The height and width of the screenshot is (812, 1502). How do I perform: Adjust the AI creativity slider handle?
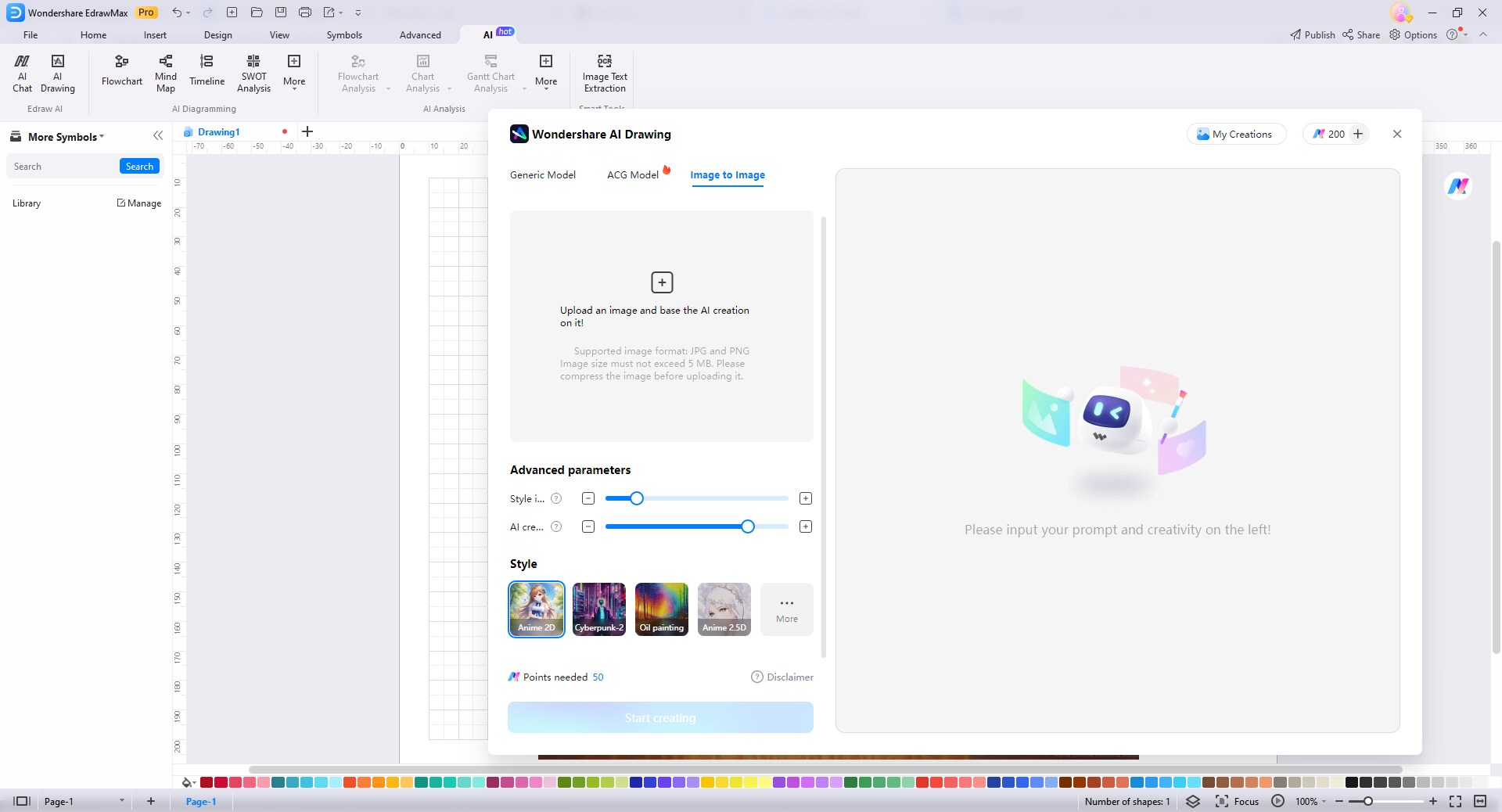(x=748, y=526)
